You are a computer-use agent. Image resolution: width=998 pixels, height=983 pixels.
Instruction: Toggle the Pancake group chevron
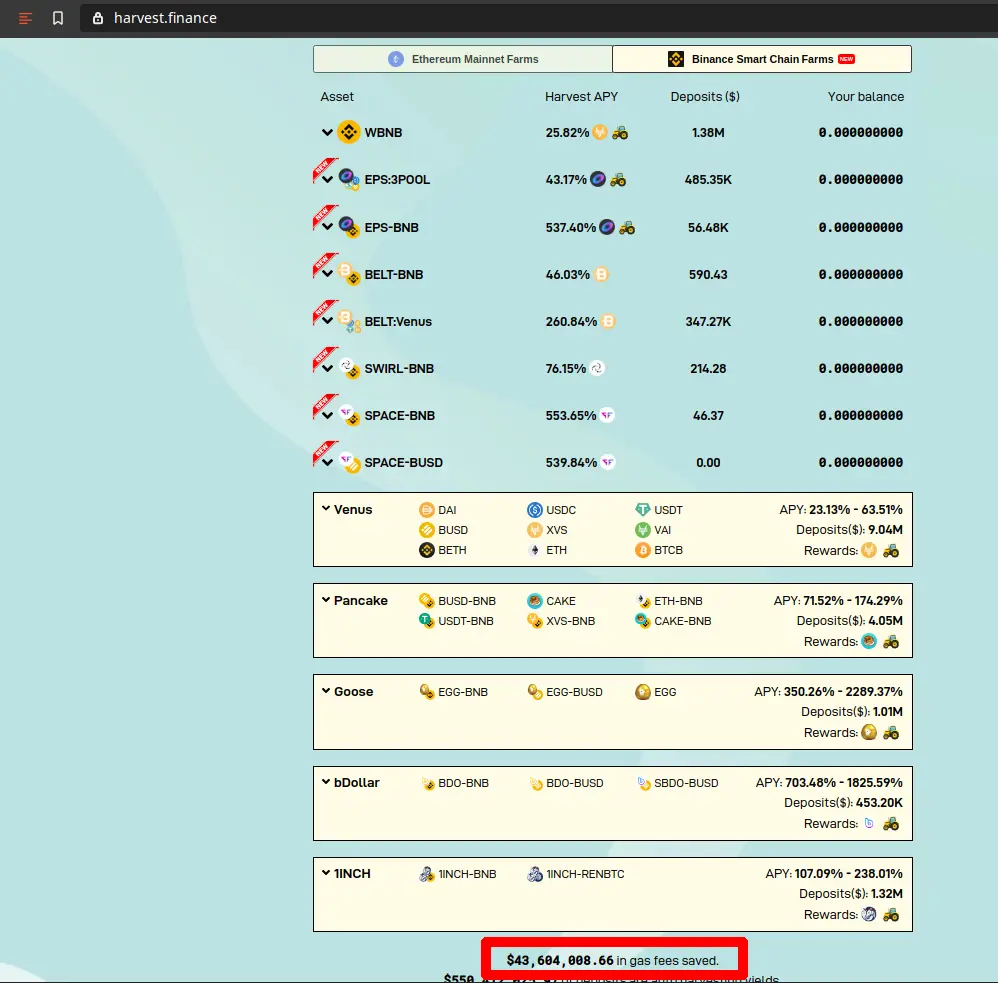tap(326, 600)
